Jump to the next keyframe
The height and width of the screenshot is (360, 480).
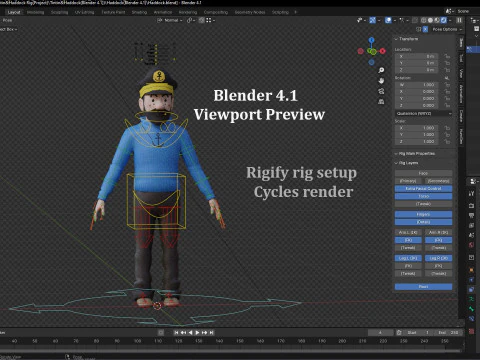pos(204,333)
